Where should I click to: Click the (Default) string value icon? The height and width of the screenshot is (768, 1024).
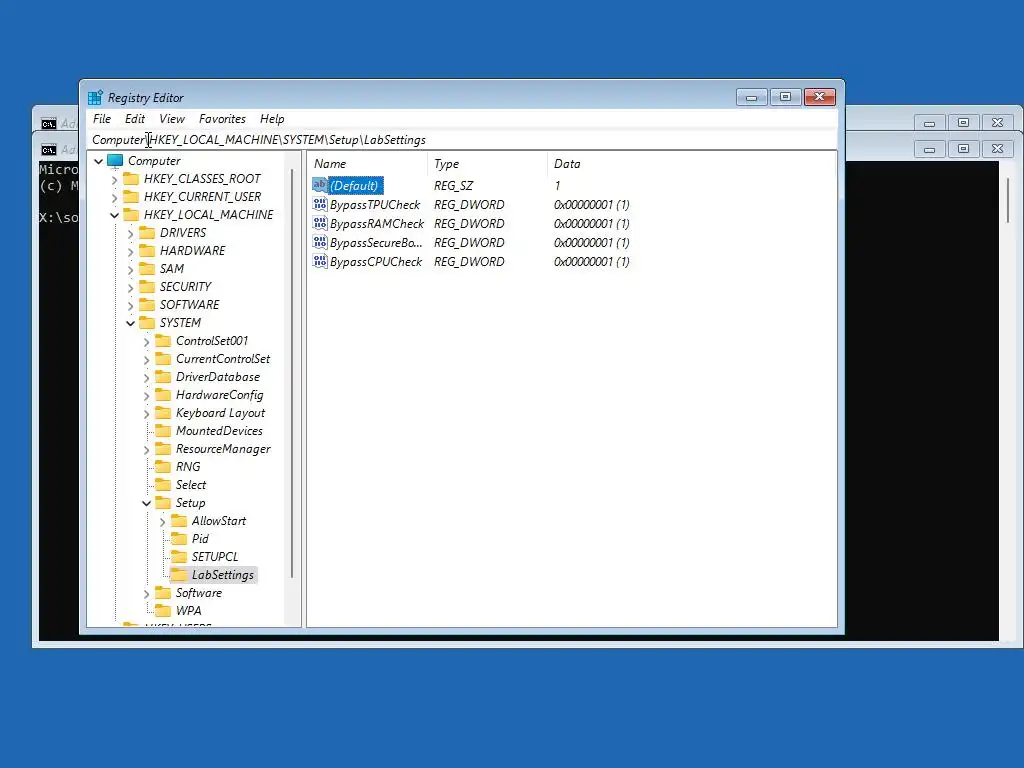319,185
